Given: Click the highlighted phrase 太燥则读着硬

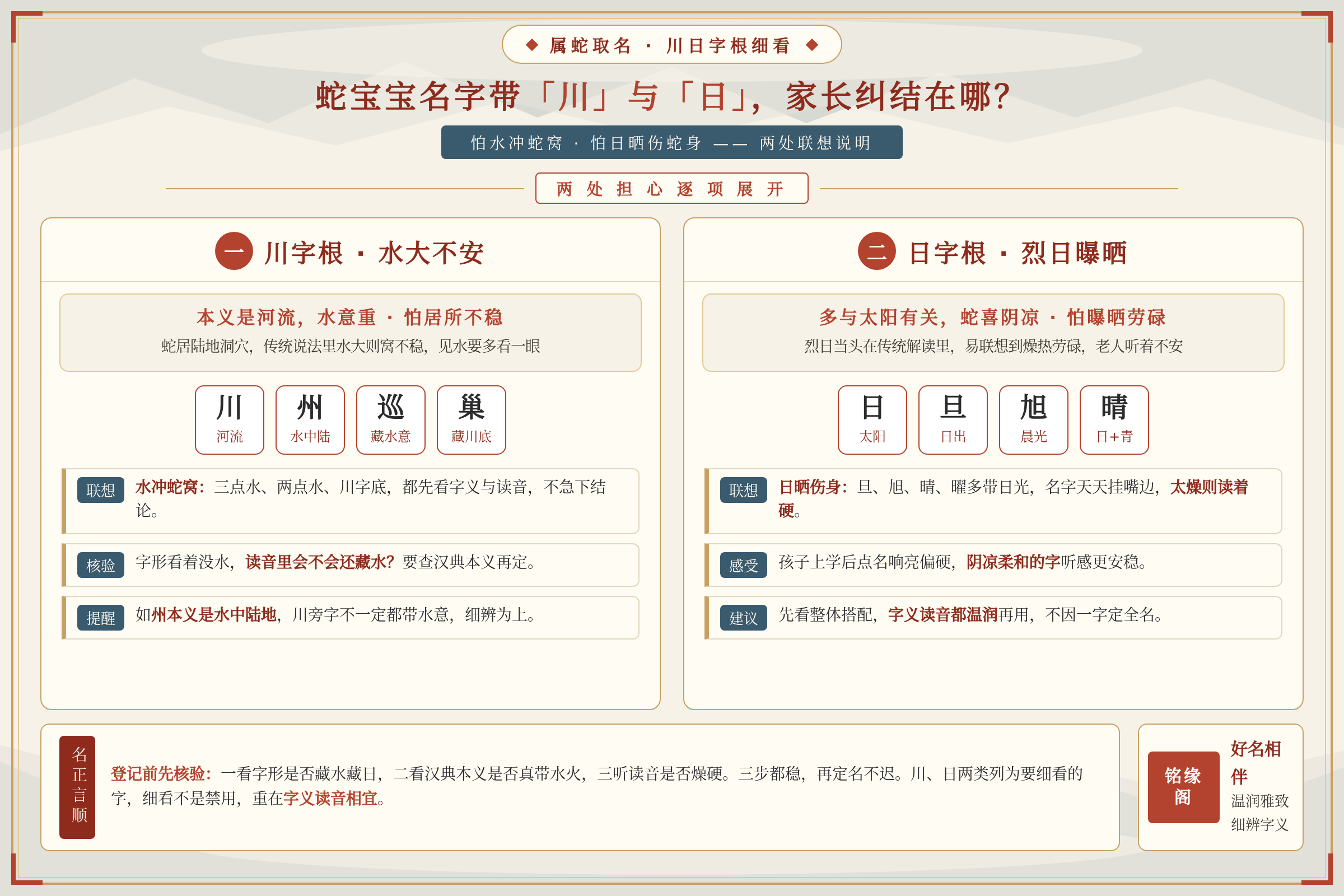Looking at the screenshot, I should click(x=1013, y=498).
